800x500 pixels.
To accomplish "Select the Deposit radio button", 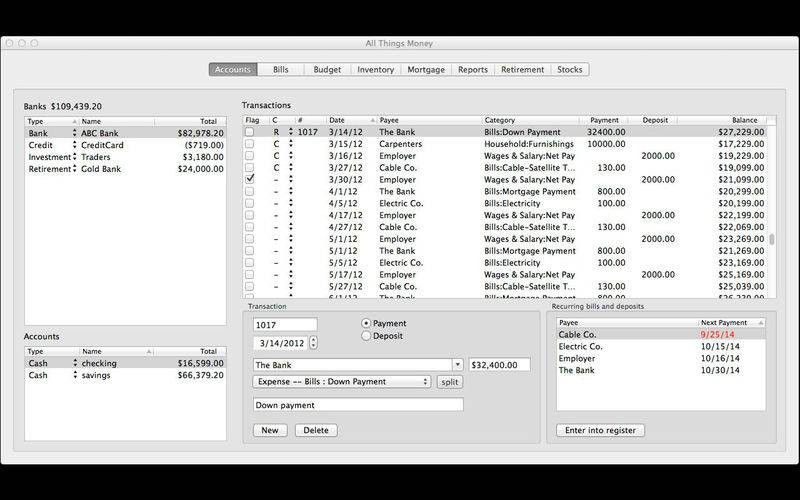I will [366, 336].
